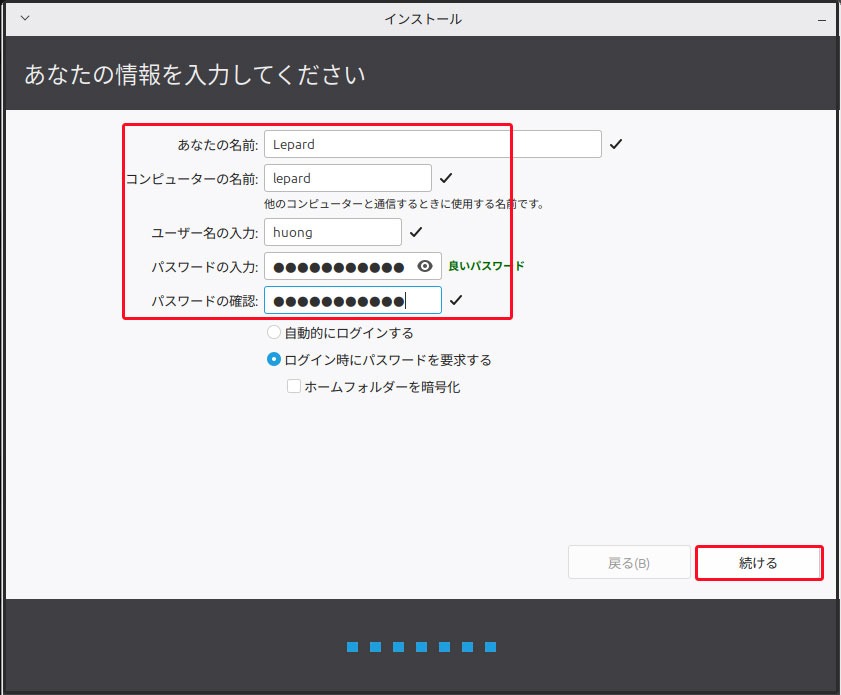Click the 続ける button

coord(759,563)
